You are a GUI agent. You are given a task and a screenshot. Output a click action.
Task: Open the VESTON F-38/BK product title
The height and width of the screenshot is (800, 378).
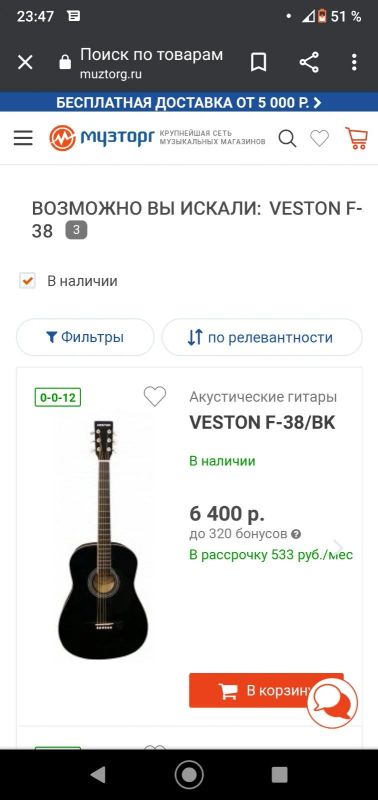pos(262,422)
